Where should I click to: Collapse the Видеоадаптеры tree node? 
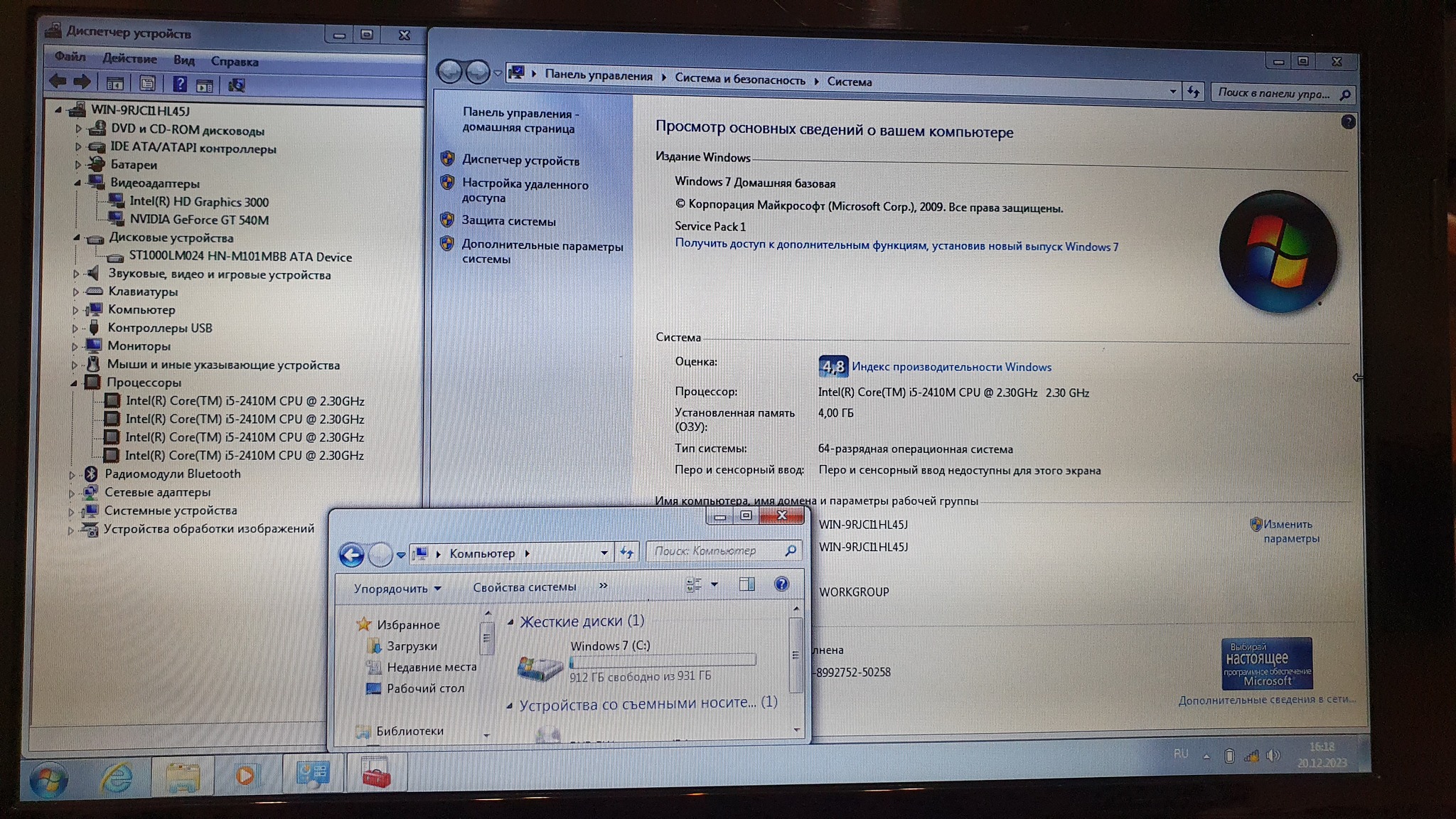pos(77,183)
